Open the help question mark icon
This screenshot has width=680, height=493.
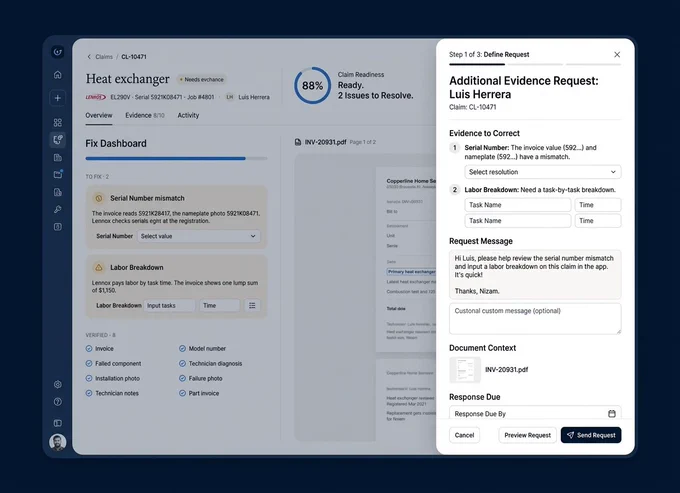click(x=57, y=402)
